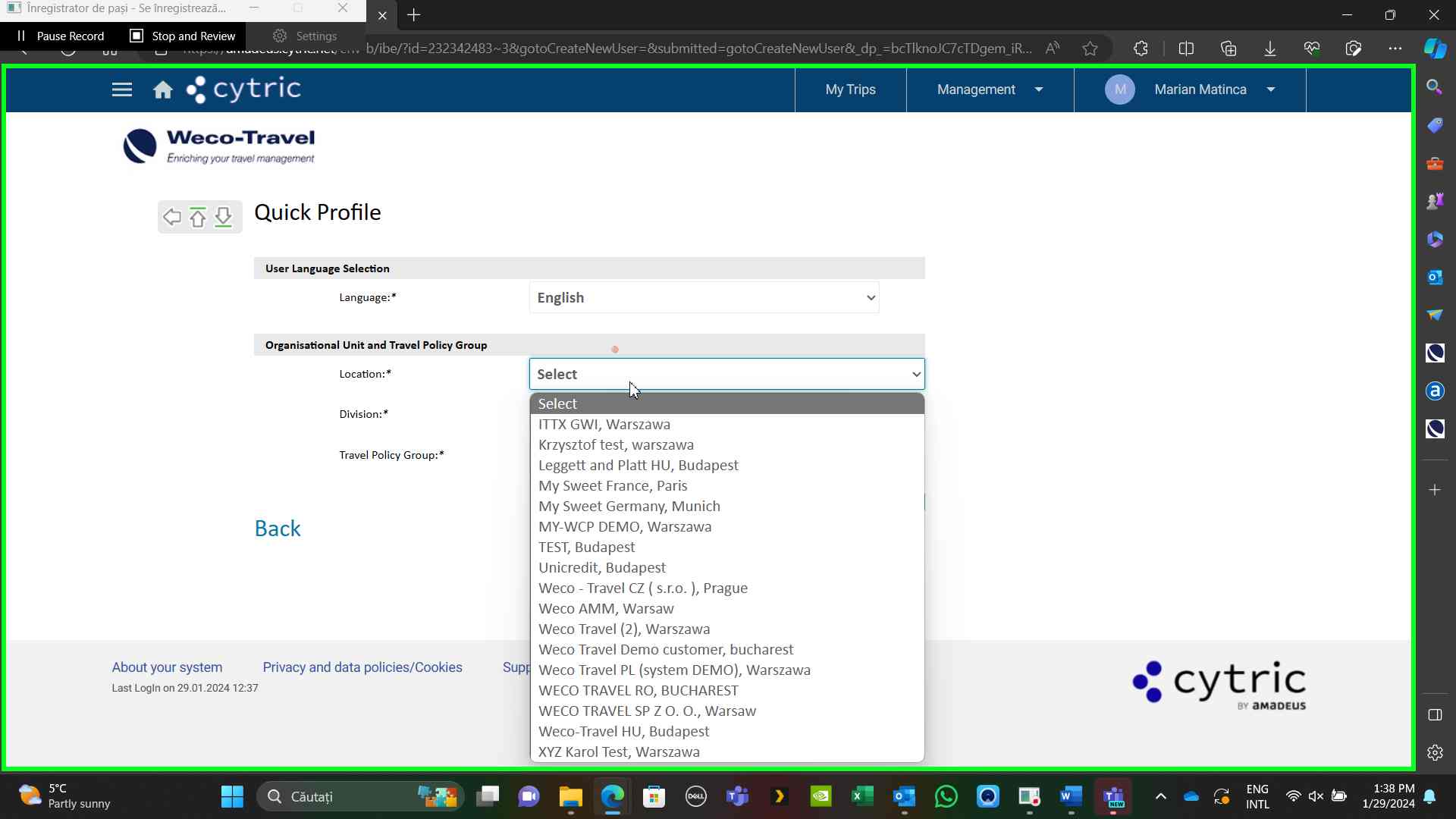
Task: Pick Unicredit, Budapest option
Action: [x=727, y=567]
